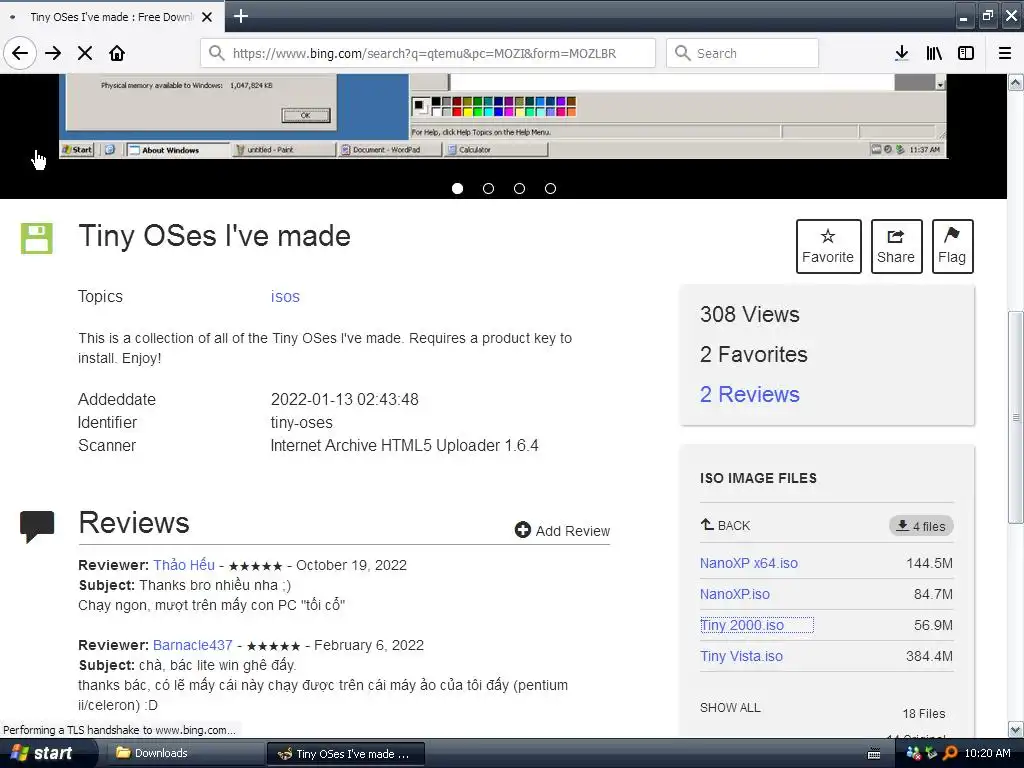The image size is (1024, 768).
Task: Click the page scroll up arrow
Action: point(1016,82)
